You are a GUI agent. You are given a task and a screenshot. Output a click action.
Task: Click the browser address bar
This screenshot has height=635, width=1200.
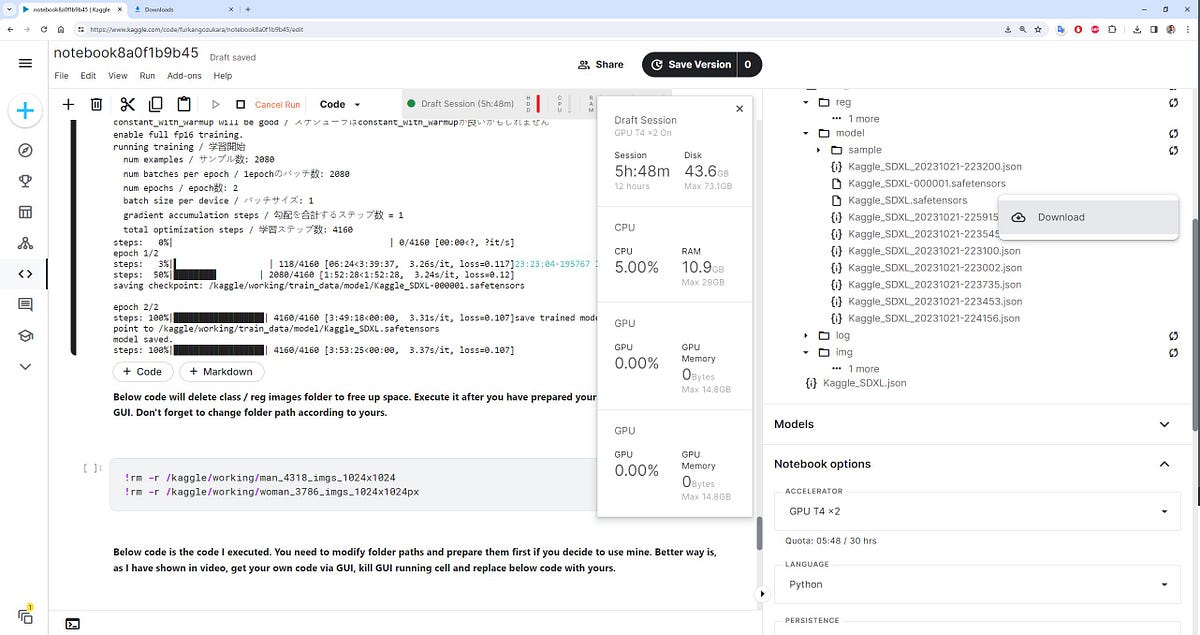pos(300,29)
